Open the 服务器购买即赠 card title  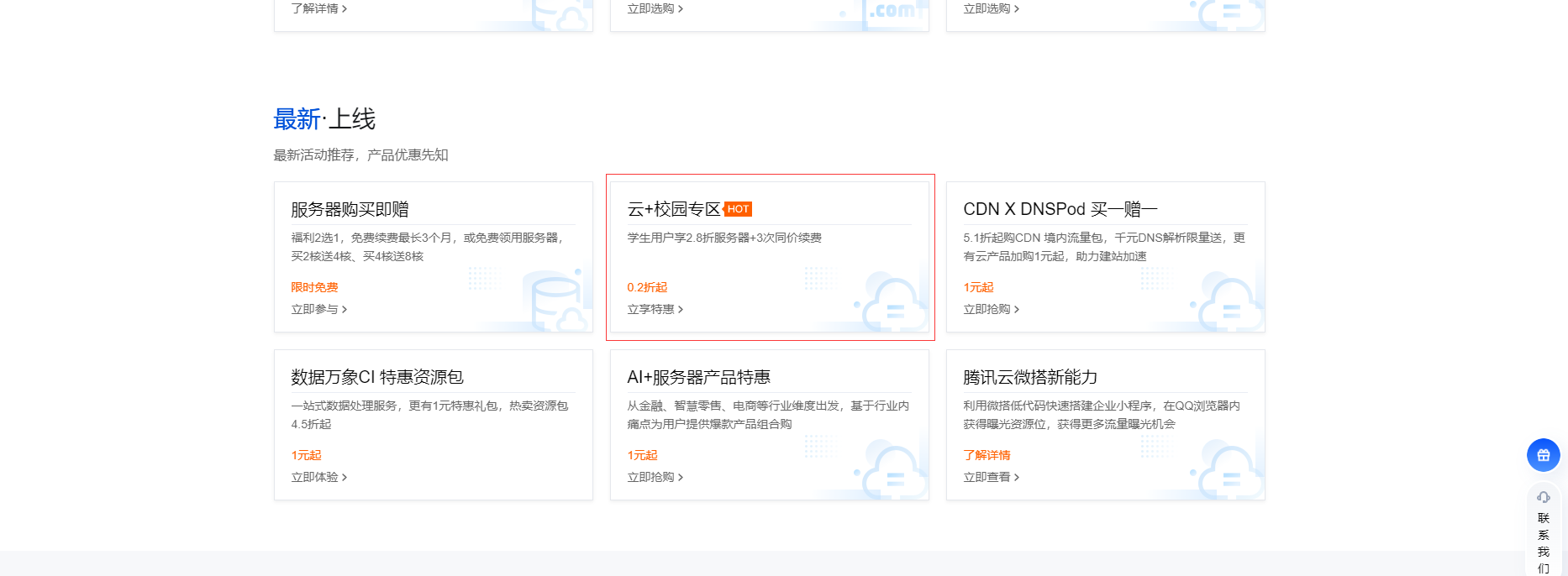[350, 209]
